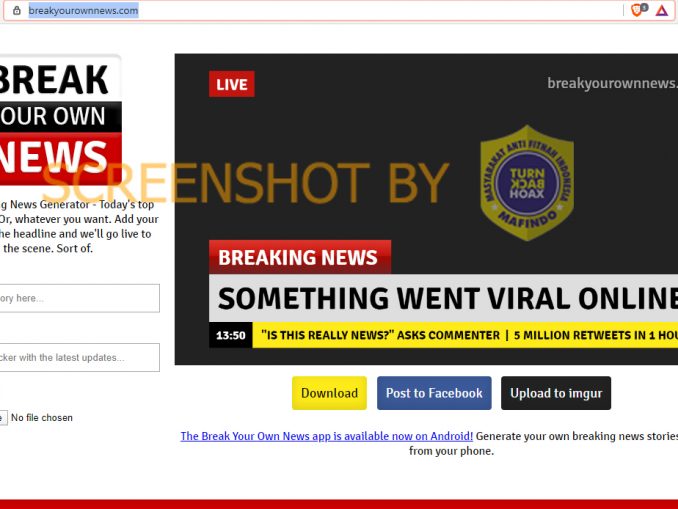
Task: Click the Break Your Own News logo
Action: point(61,120)
